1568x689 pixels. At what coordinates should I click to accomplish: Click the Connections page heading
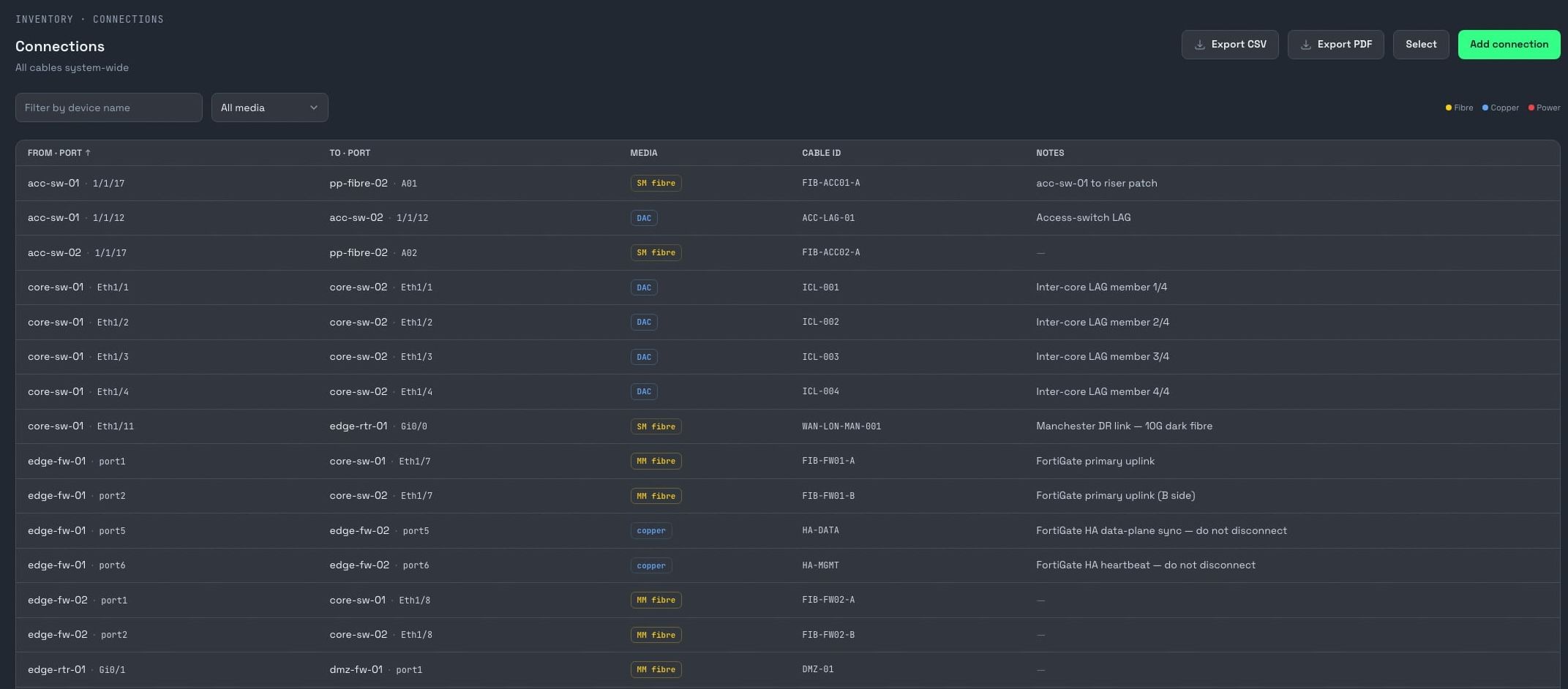point(60,46)
